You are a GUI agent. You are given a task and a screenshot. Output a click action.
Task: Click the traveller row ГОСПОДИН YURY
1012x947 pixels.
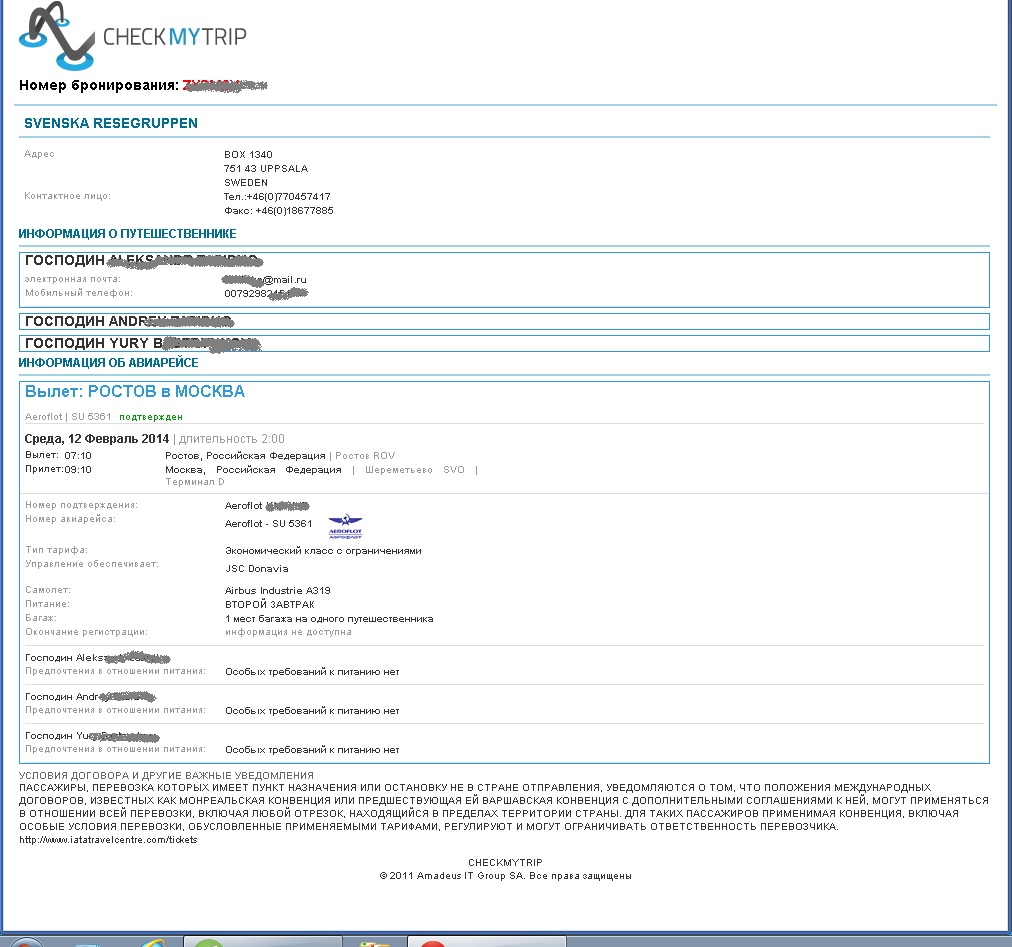[x=504, y=343]
